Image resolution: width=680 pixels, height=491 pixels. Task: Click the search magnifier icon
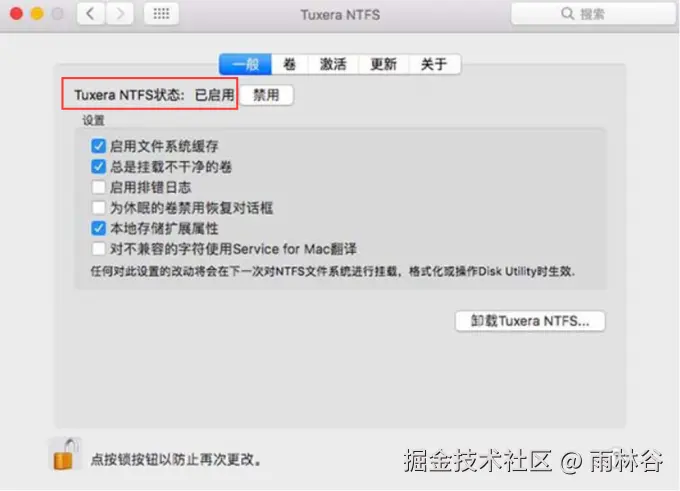(567, 13)
